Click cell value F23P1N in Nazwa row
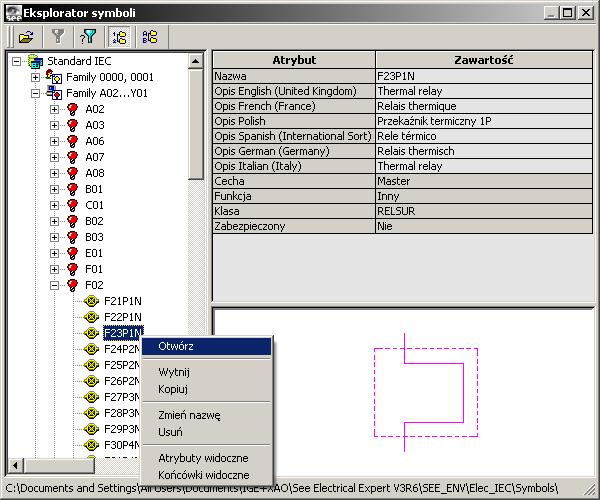Image resolution: width=600 pixels, height=500 pixels. tap(484, 76)
